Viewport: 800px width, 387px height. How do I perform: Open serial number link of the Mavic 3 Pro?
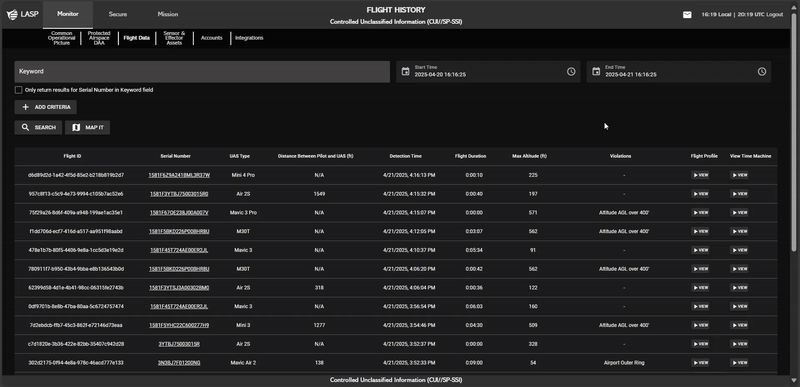point(179,213)
